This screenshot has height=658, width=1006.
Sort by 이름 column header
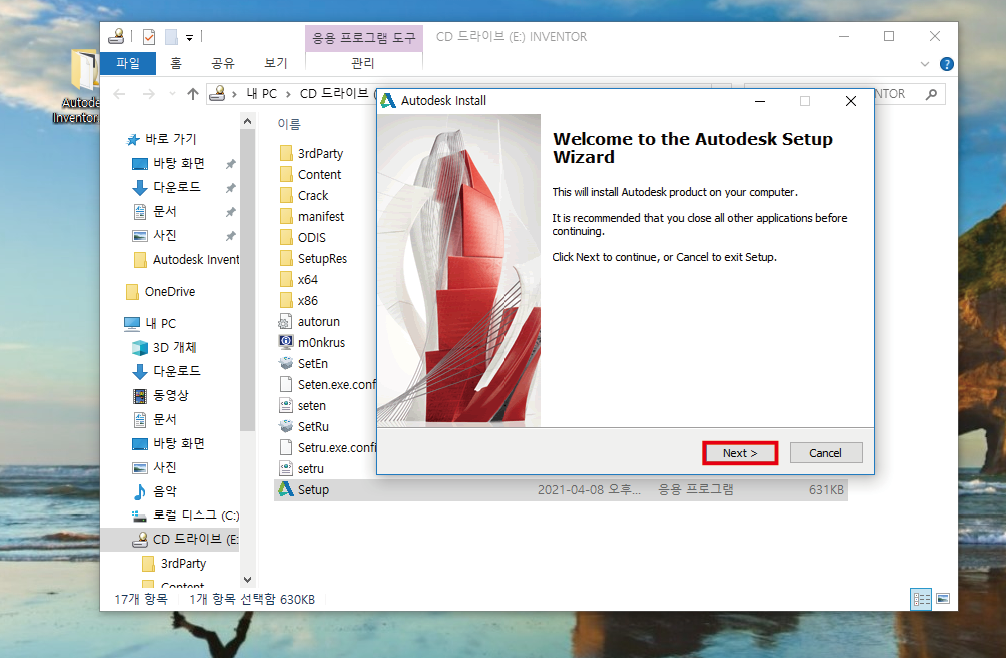(289, 124)
